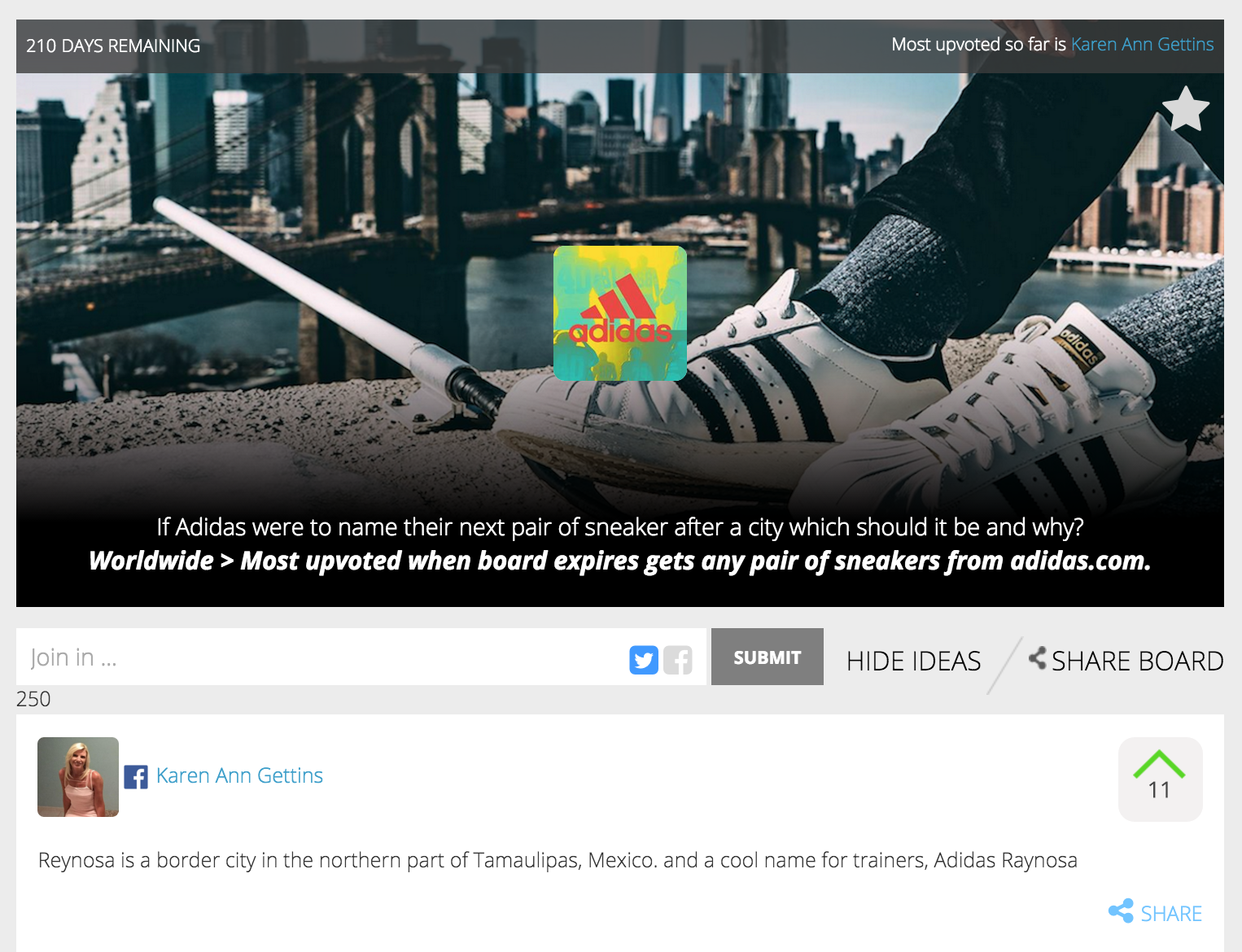Viewport: 1242px width, 952px height.
Task: Click the upvote count 11
Action: tap(1159, 790)
